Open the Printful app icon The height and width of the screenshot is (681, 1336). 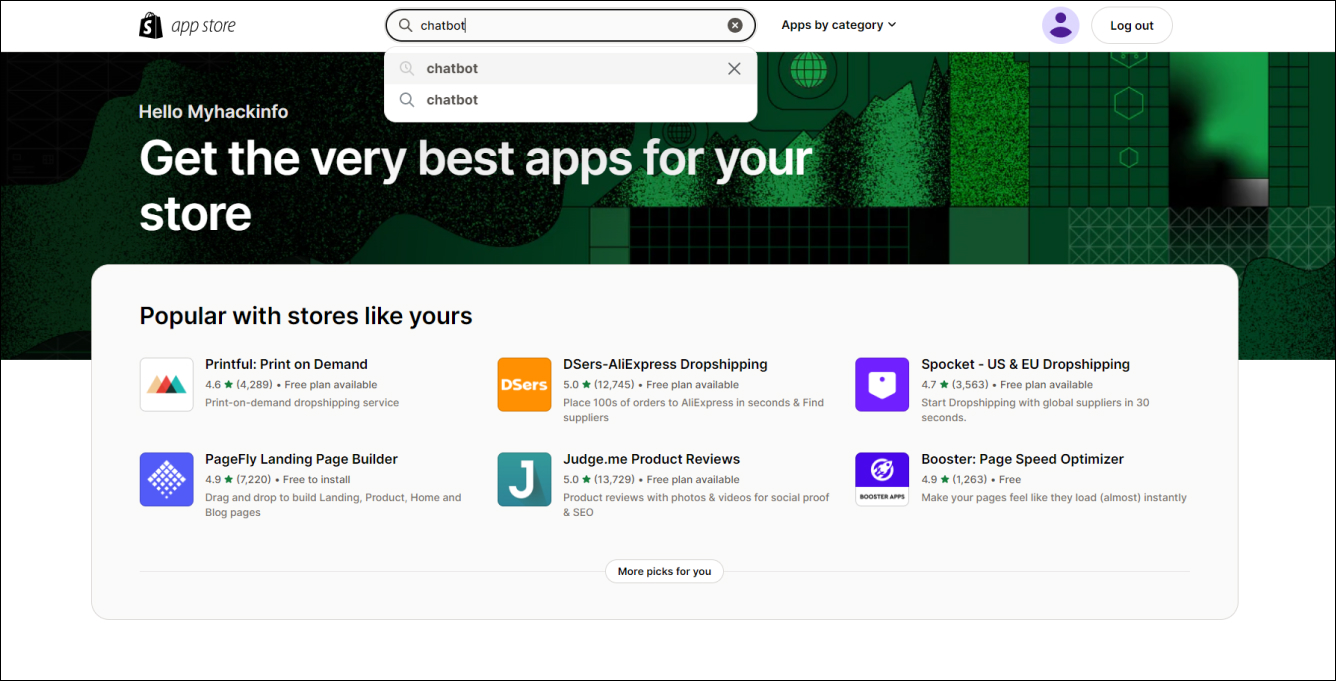coord(166,384)
